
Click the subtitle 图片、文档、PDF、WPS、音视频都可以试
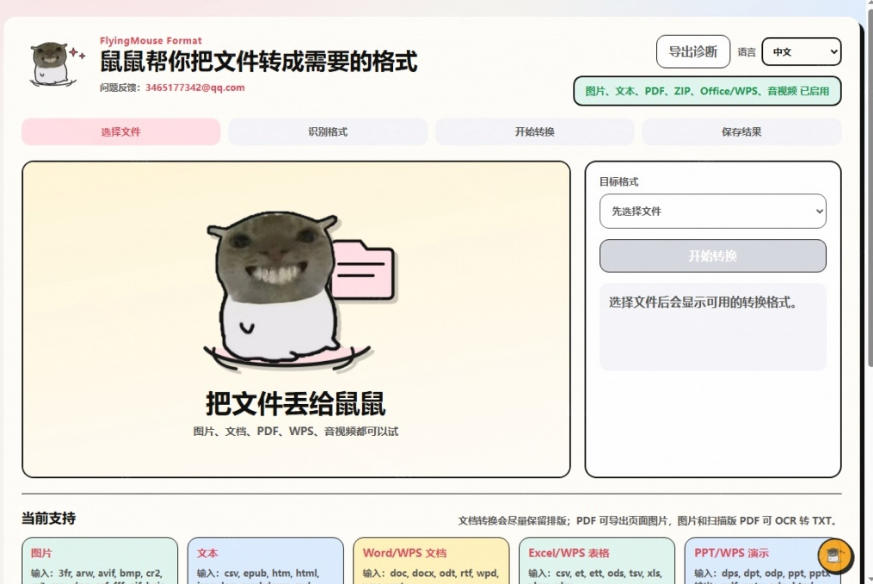coord(296,431)
